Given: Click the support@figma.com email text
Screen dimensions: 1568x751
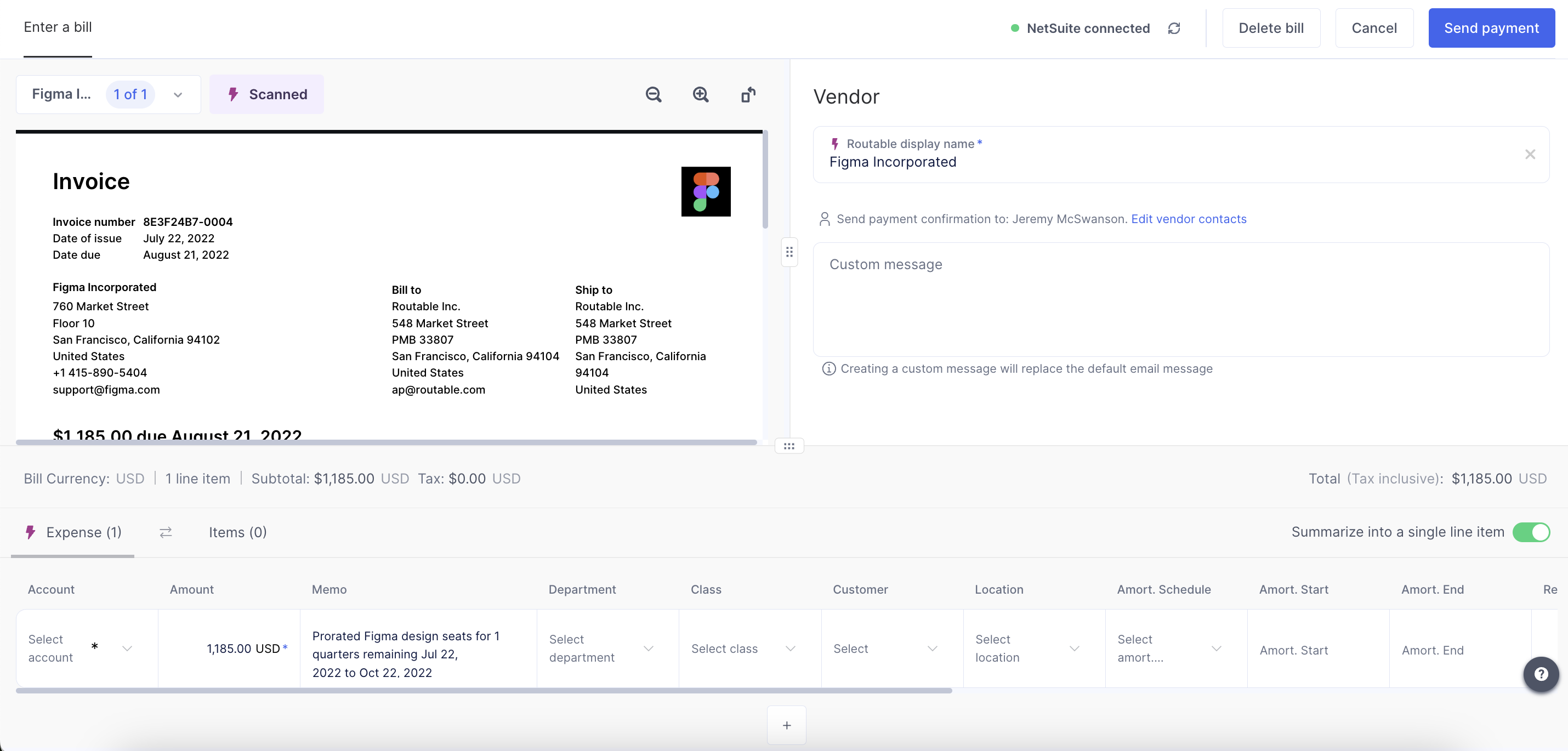Looking at the screenshot, I should (x=106, y=390).
